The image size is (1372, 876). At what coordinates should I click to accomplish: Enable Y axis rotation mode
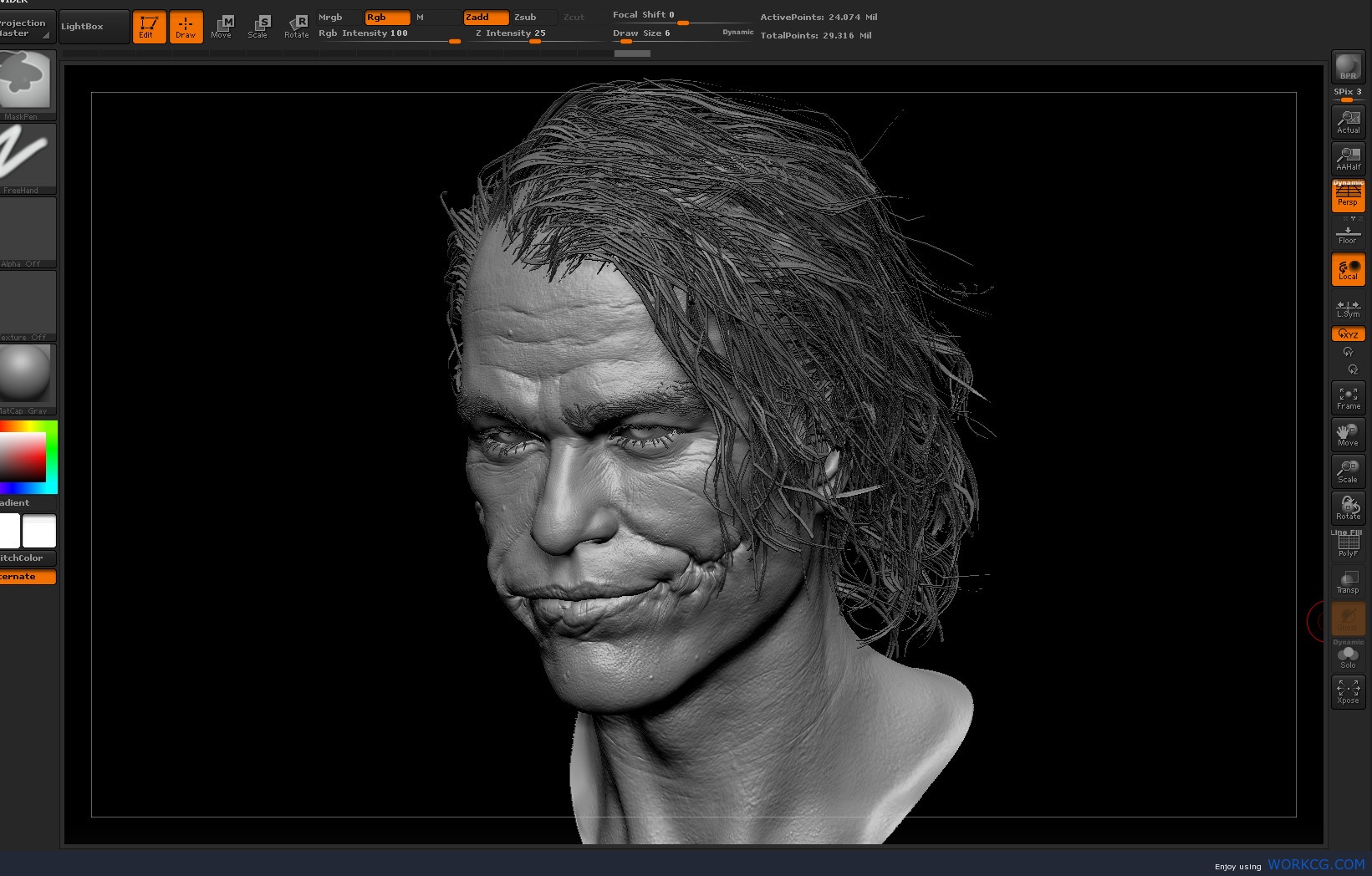pyautogui.click(x=1348, y=353)
